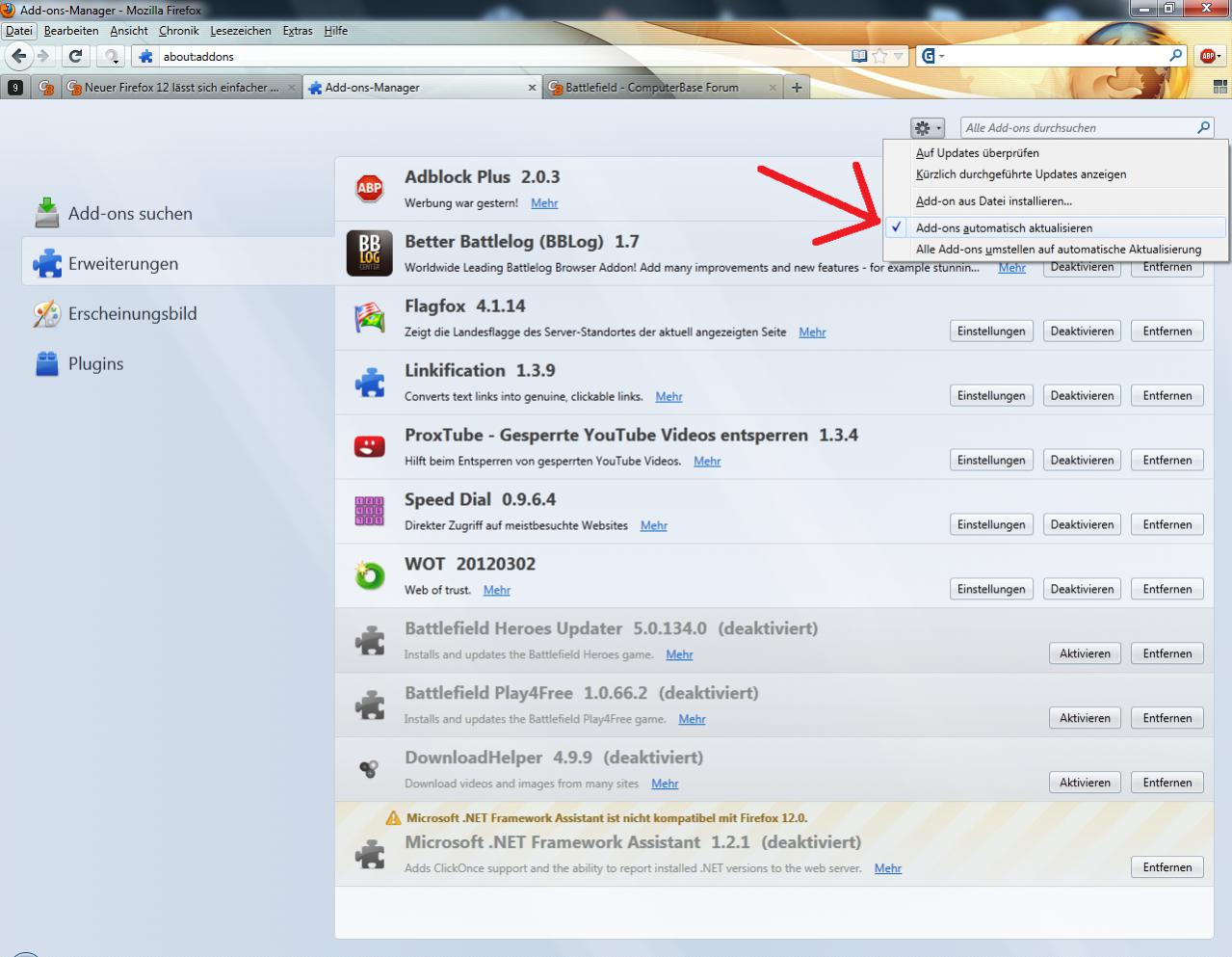Click the Adblock Plus ABP icon
Screen dimensions: 1232x957
pos(370,189)
